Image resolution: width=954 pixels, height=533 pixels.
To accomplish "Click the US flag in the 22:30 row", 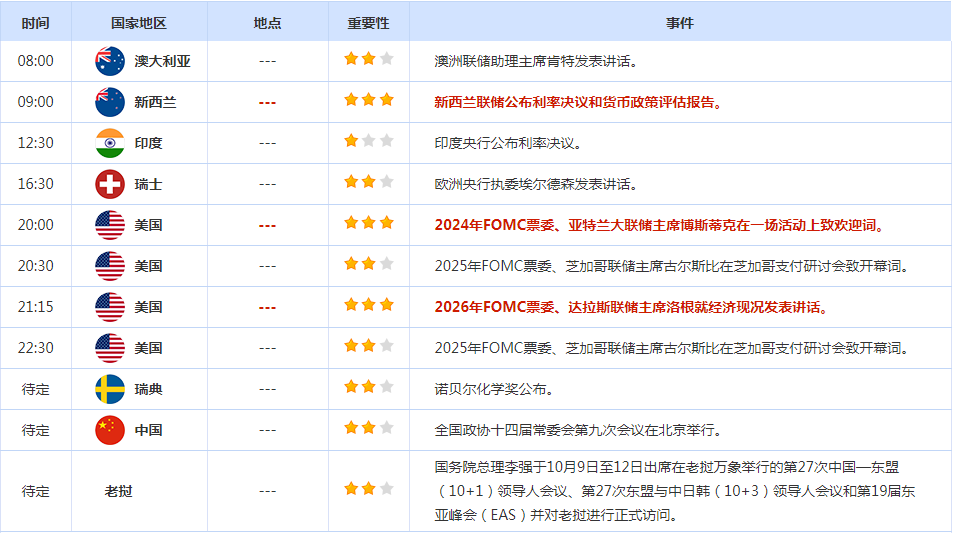I will point(110,348).
